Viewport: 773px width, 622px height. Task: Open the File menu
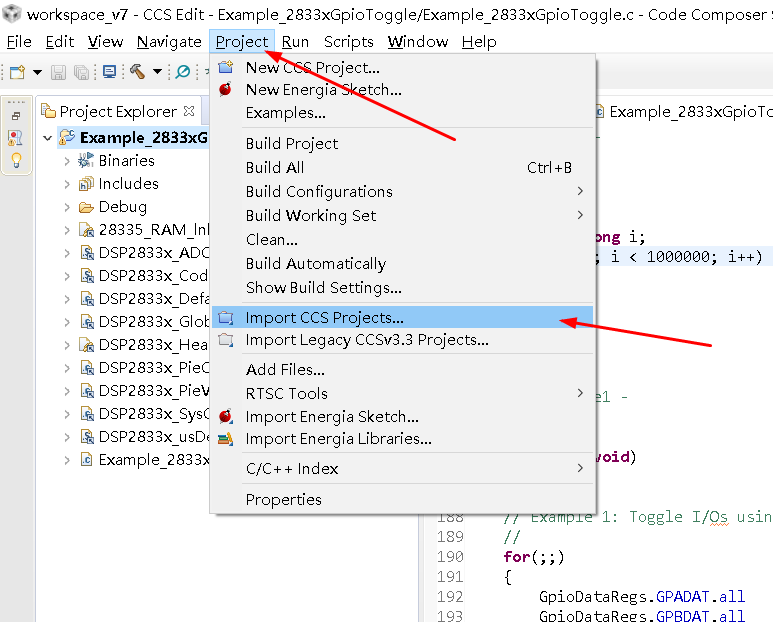(19, 42)
